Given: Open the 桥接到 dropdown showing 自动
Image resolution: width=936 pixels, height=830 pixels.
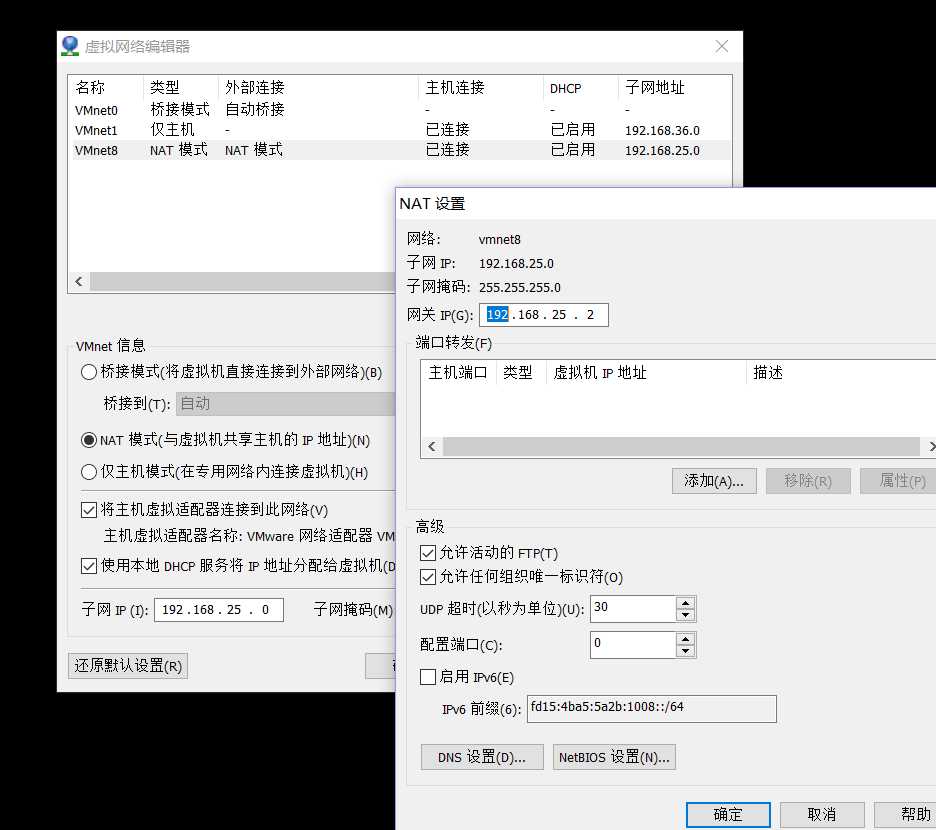Looking at the screenshot, I should [x=285, y=404].
